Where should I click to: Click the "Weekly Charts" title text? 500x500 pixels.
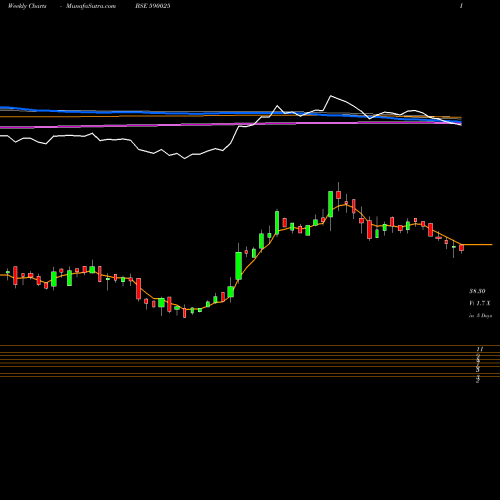[27, 6]
